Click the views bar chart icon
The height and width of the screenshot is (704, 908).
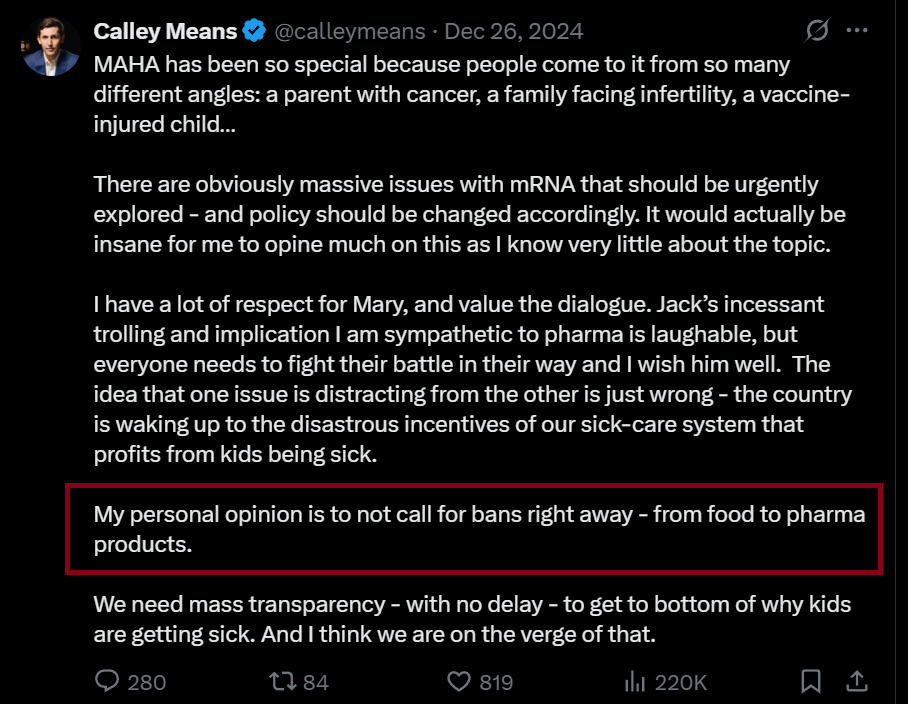point(635,681)
